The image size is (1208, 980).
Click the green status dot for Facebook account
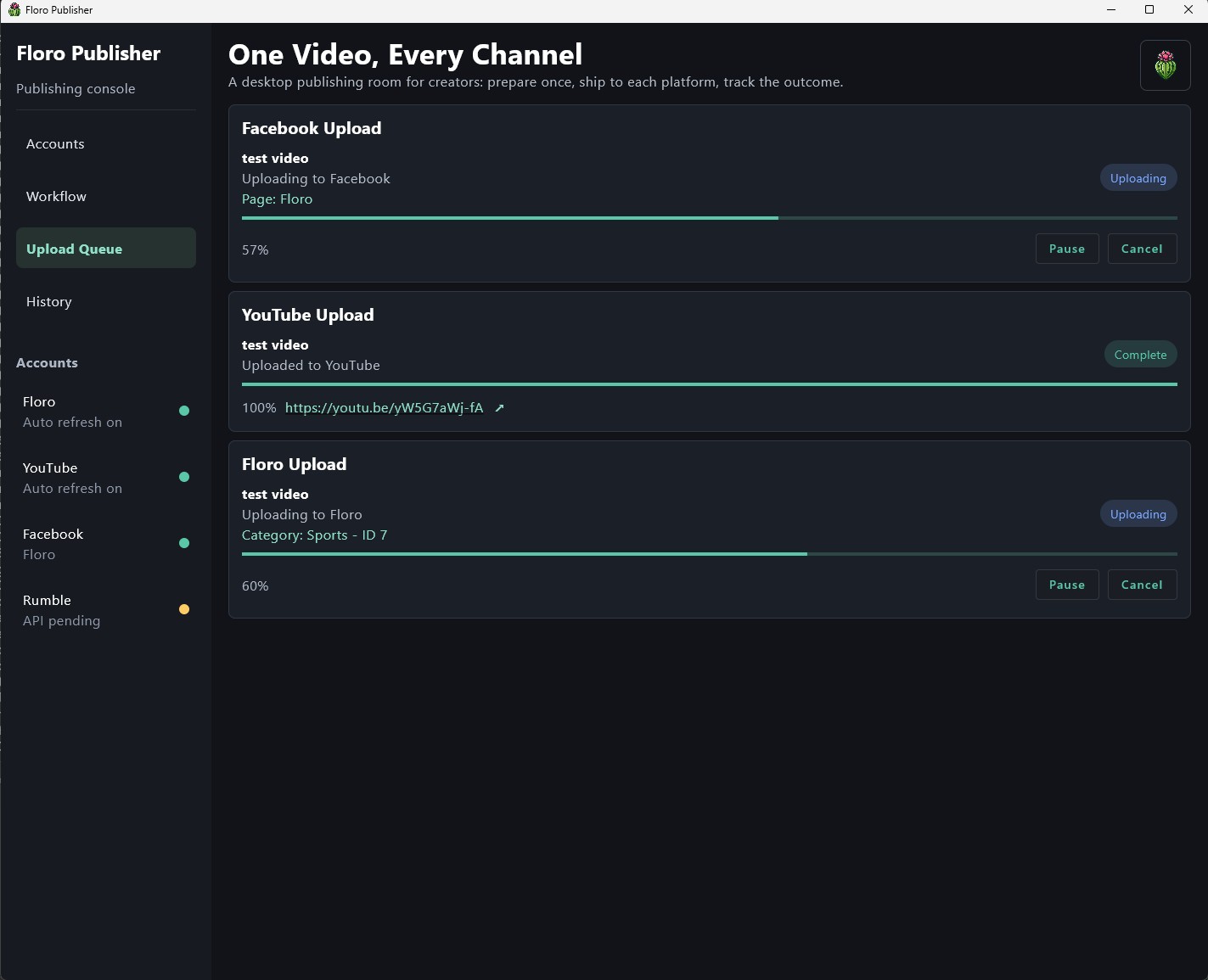pos(184,543)
